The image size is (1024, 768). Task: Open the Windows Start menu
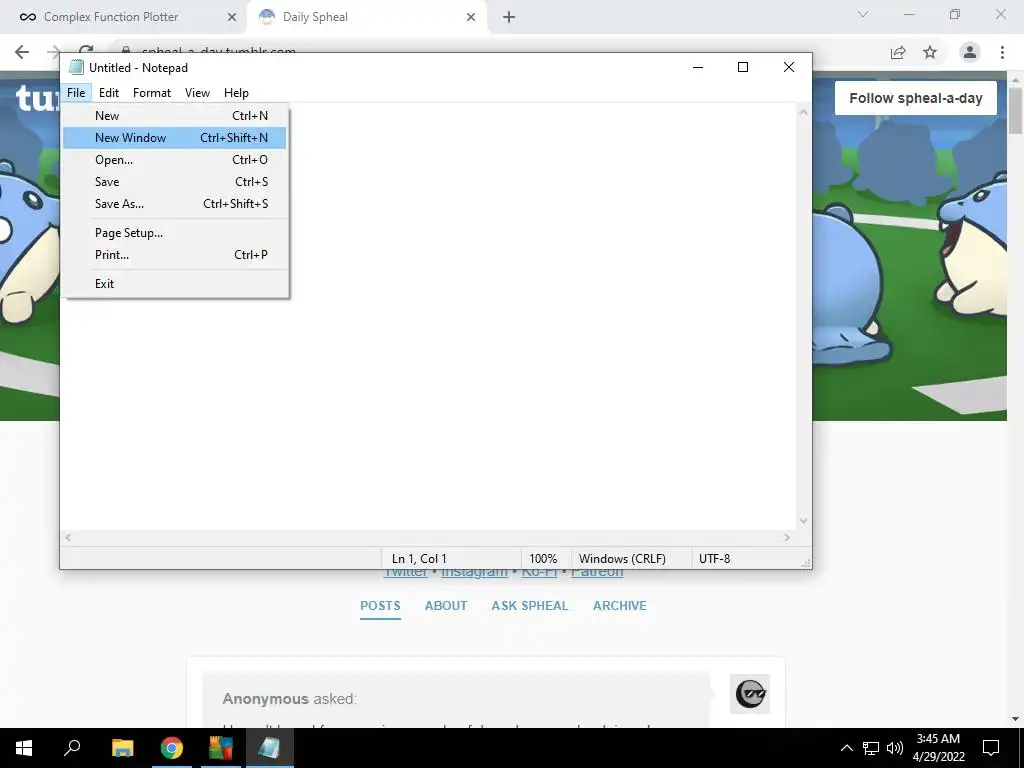point(24,748)
